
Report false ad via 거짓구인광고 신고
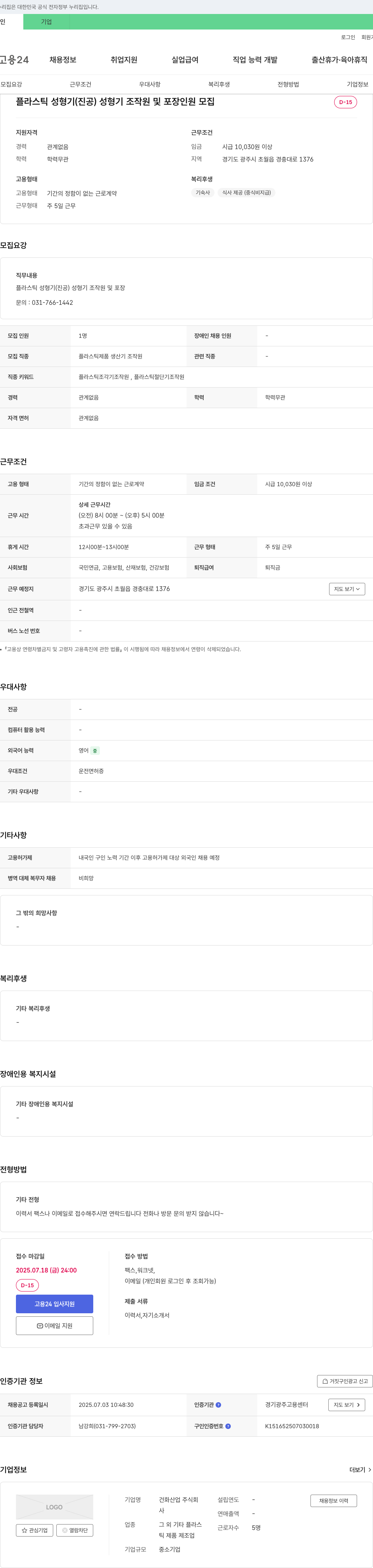345,1382
